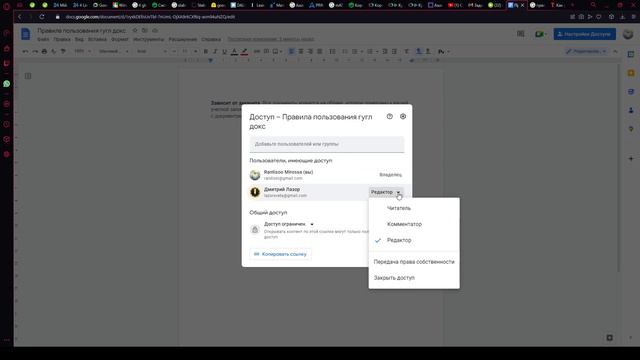Set left text alignment
This screenshot has width=640, height=360.
[x=291, y=51]
